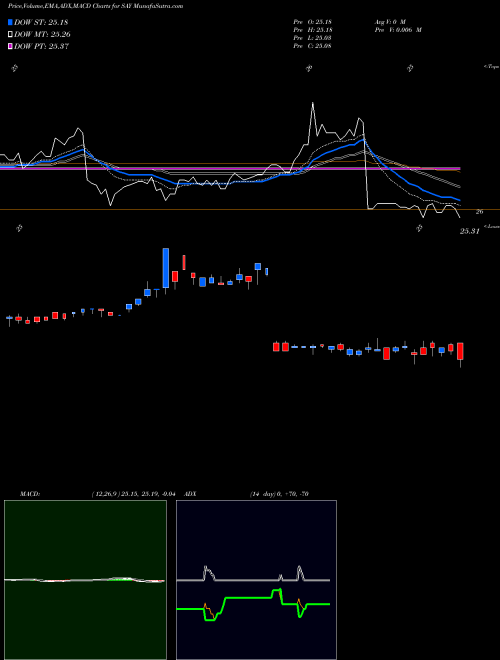Click the 'Pre O:' open price value
500x660 pixels.
click(x=313, y=22)
